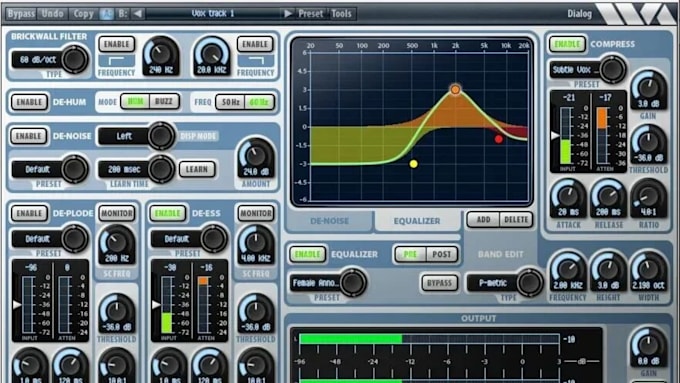Toggle the De-Hum ENABLE switch
This screenshot has height=383, width=680.
(x=29, y=102)
